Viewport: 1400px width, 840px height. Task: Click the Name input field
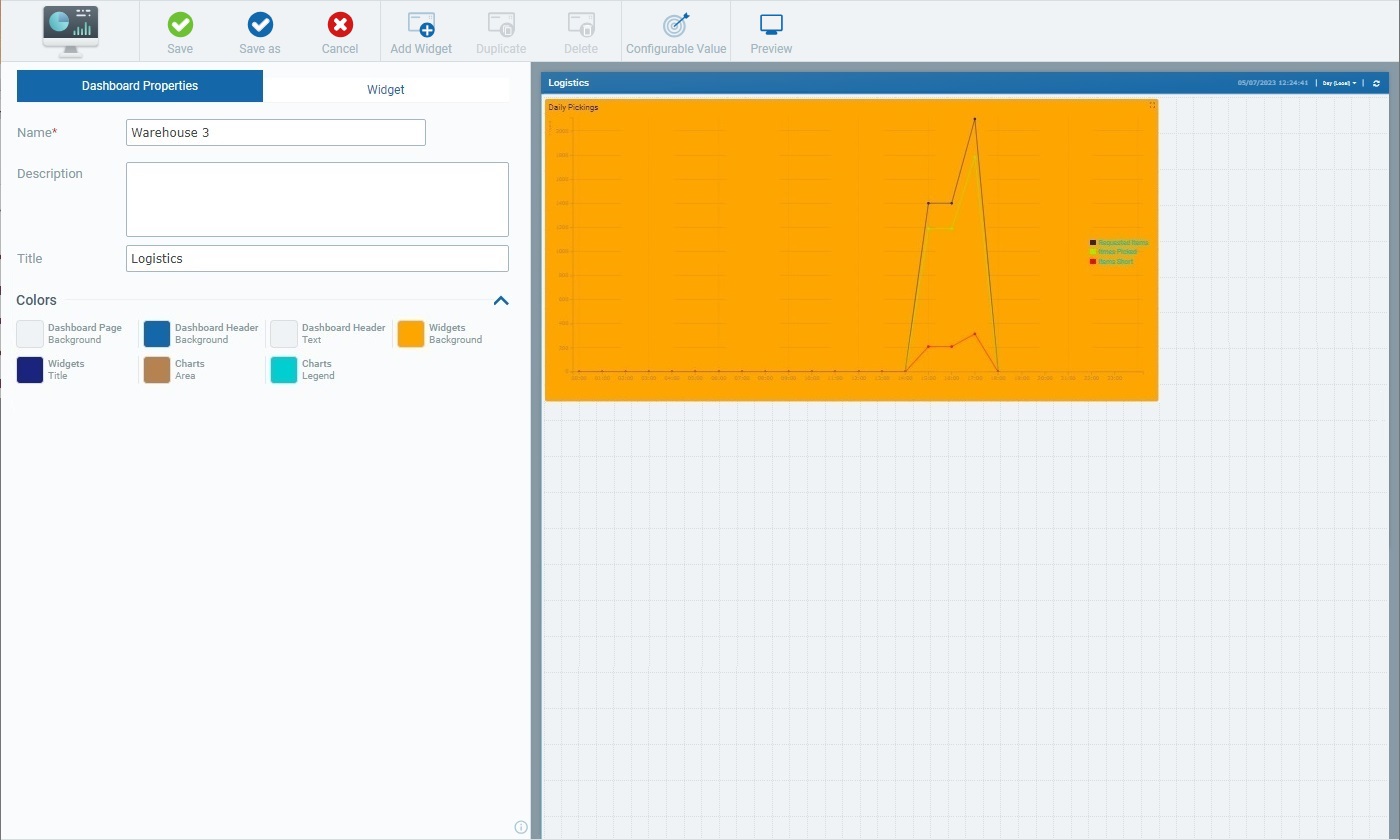pos(276,132)
